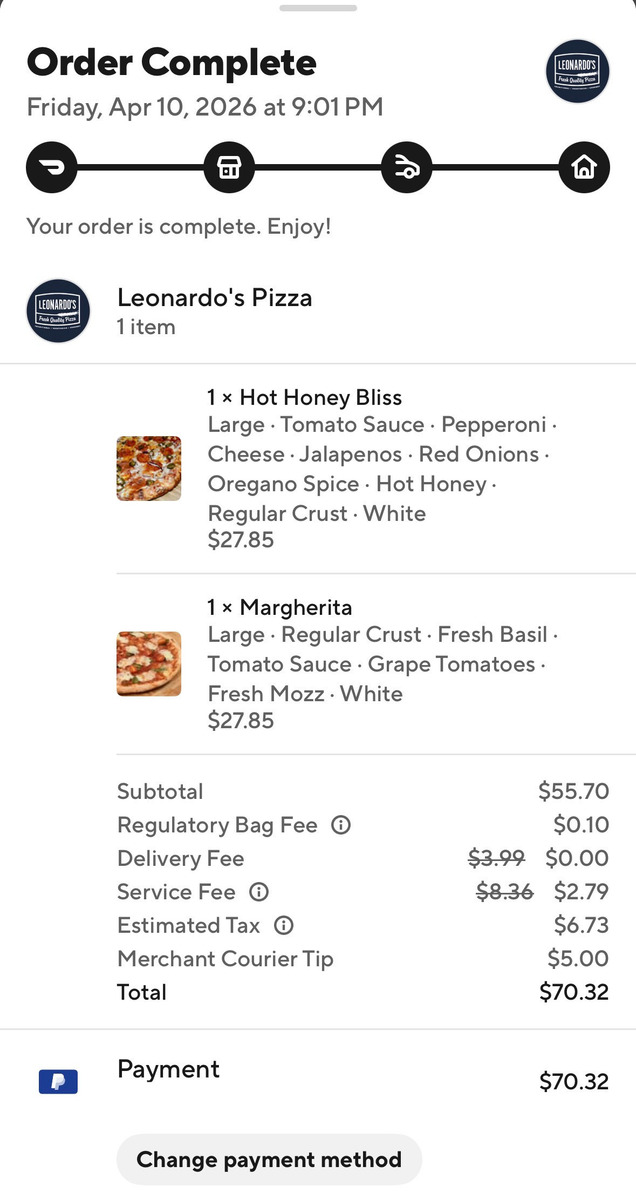The image size is (636, 1200).
Task: Tap Leonardo's Pizza logo beside store name
Action: tap(58, 311)
